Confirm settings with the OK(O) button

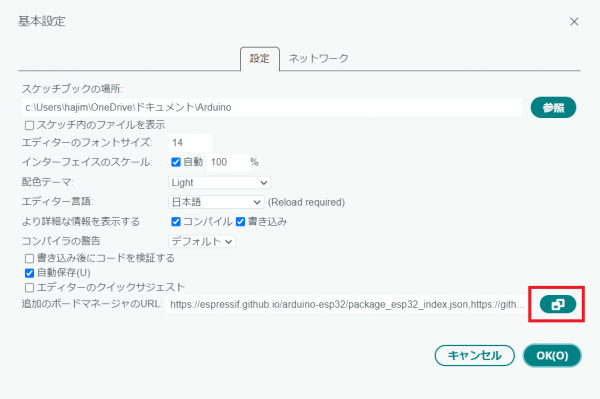[552, 355]
